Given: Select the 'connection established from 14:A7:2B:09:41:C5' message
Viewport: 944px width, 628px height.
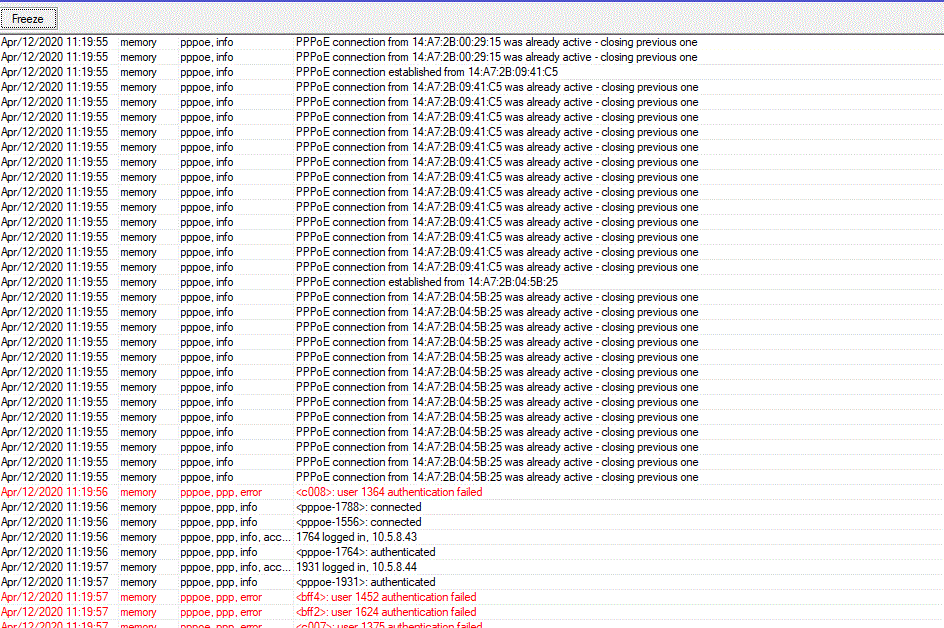Looking at the screenshot, I should [427, 72].
